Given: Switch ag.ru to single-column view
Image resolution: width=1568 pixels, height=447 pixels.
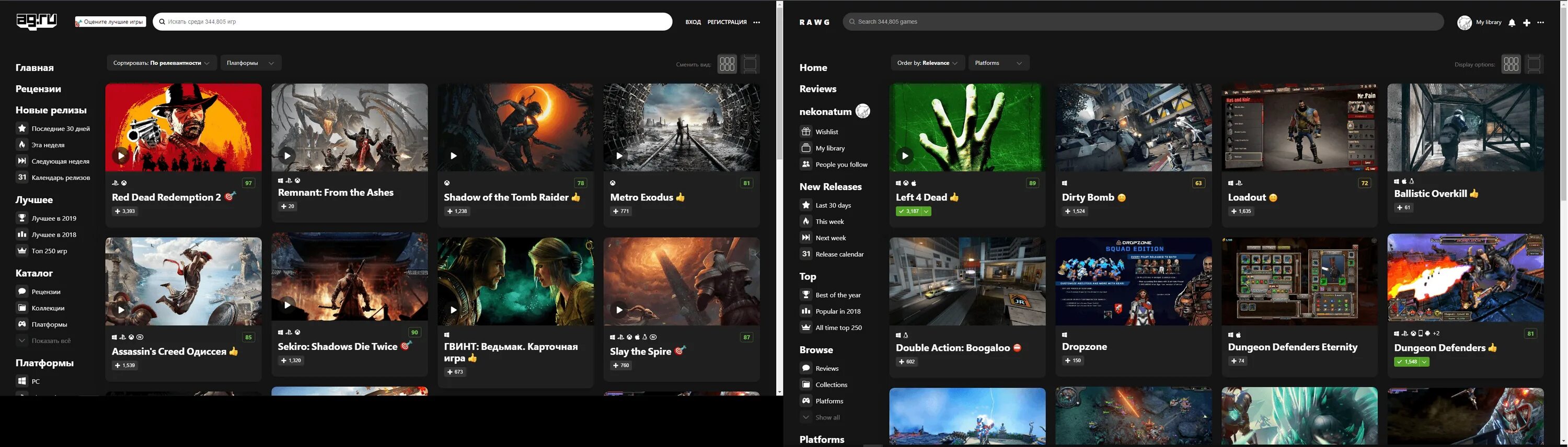Looking at the screenshot, I should [x=750, y=64].
